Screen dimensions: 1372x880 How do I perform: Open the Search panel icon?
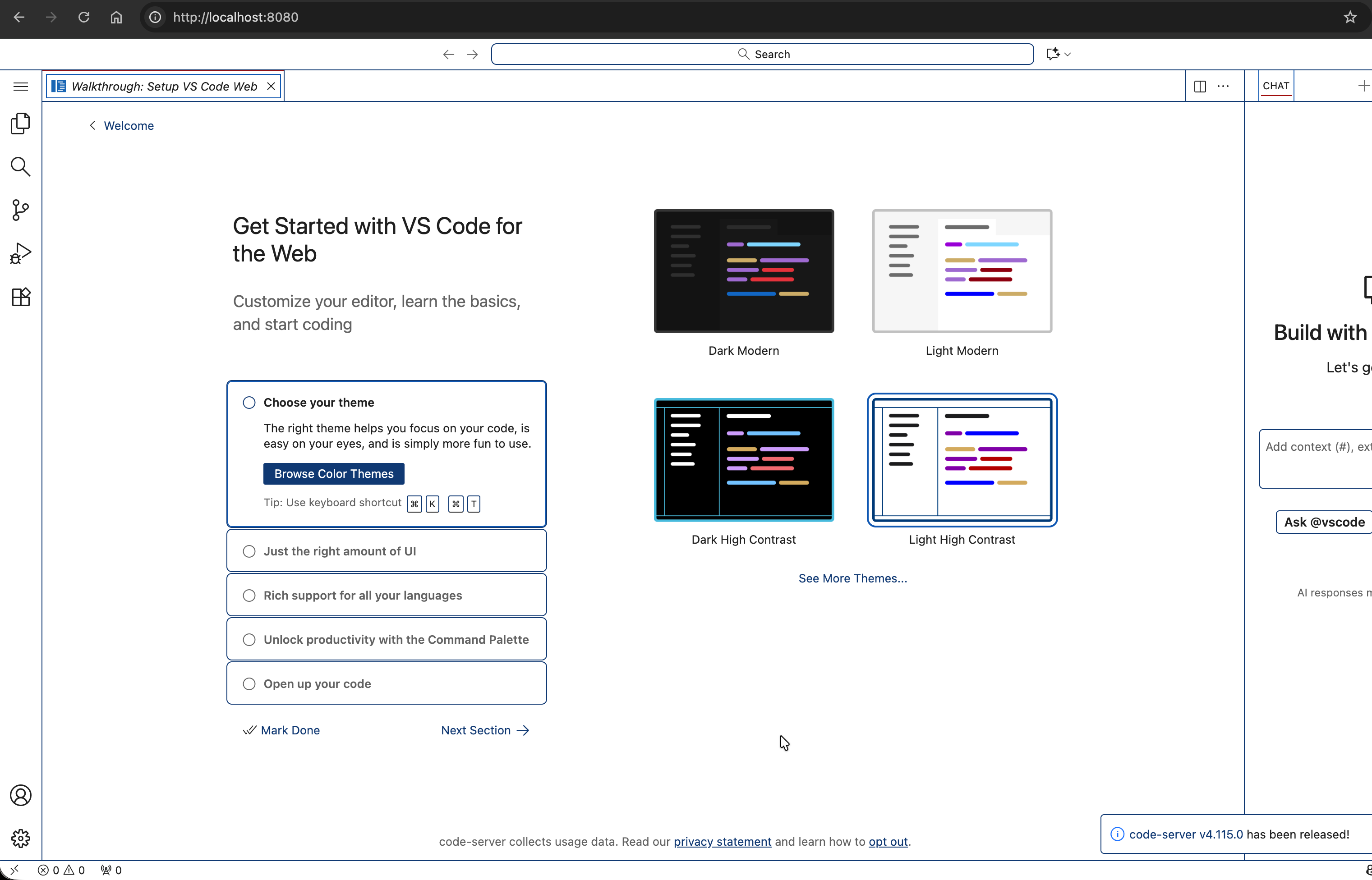tap(21, 167)
